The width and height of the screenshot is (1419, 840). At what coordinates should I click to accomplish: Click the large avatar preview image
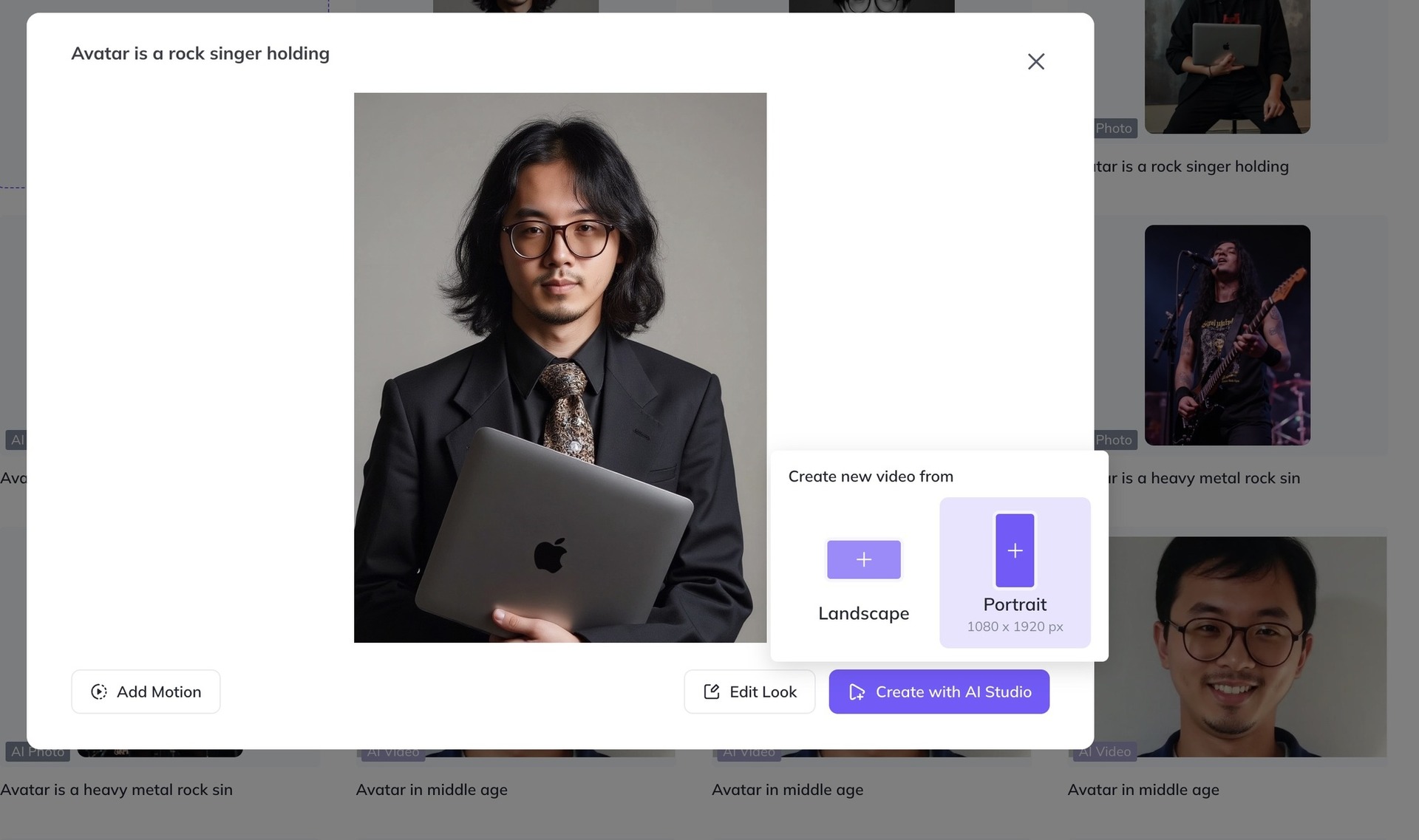560,367
